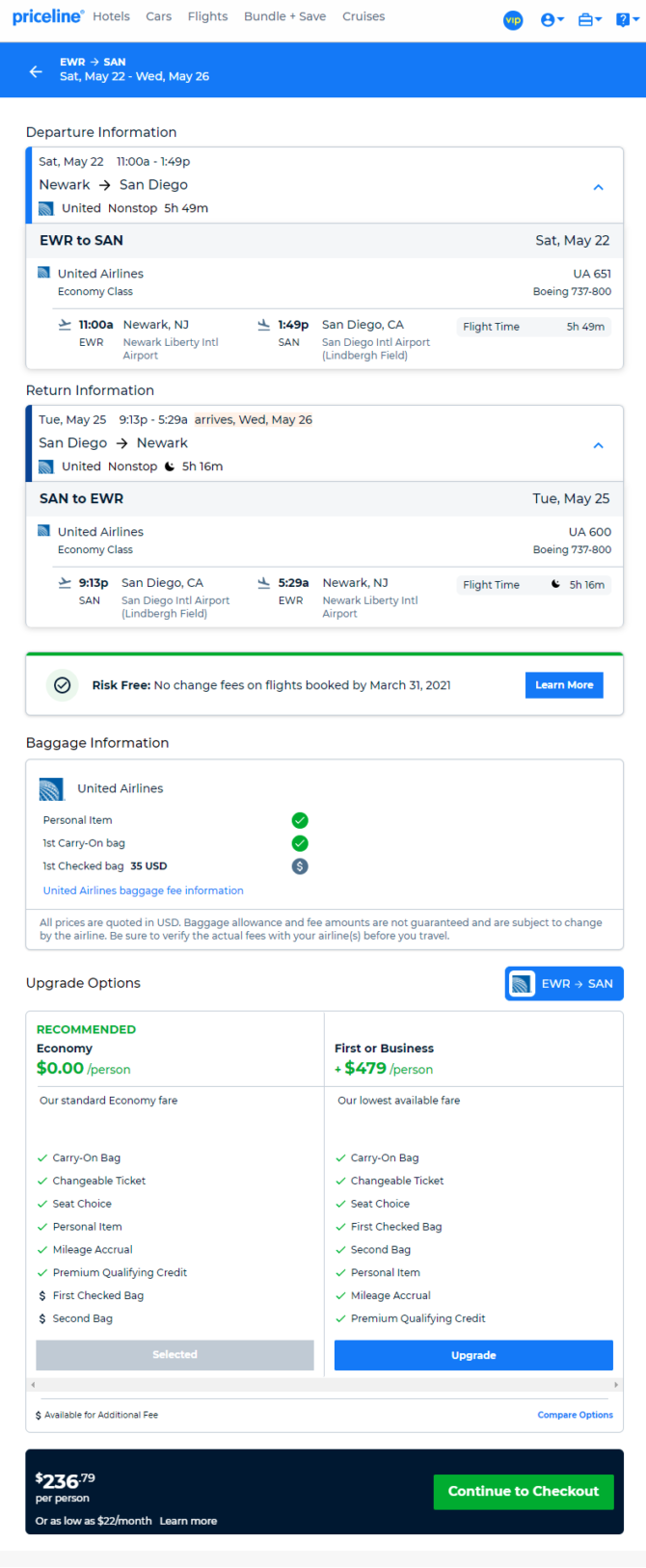Click Learn More about Risk Free

click(x=564, y=685)
